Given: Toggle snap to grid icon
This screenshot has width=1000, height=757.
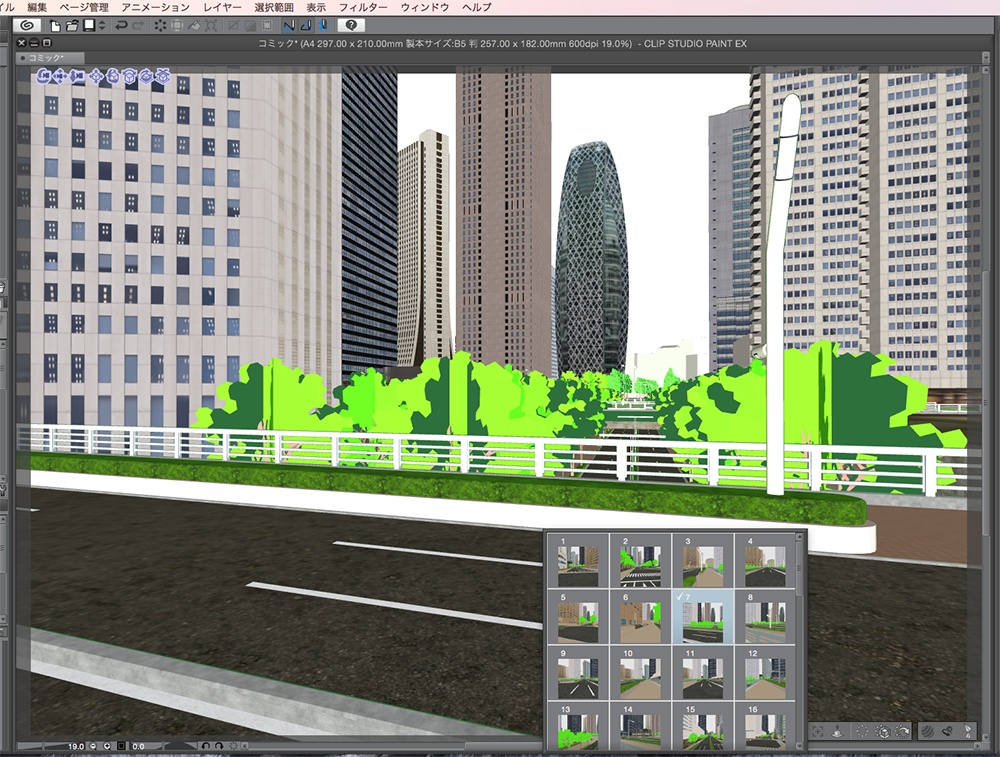Looking at the screenshot, I should click(x=323, y=26).
